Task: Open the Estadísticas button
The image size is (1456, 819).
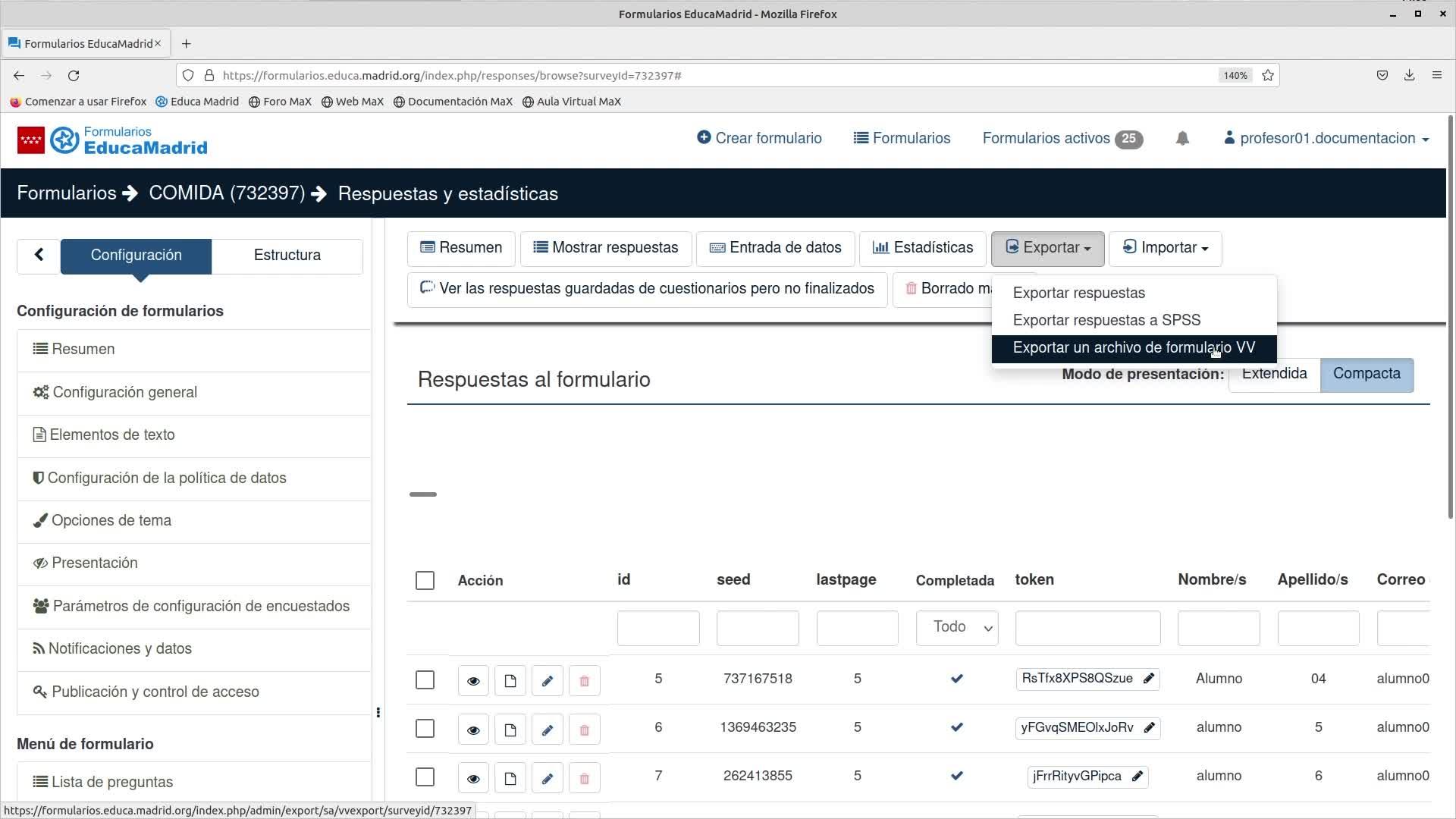Action: pyautogui.click(x=922, y=248)
